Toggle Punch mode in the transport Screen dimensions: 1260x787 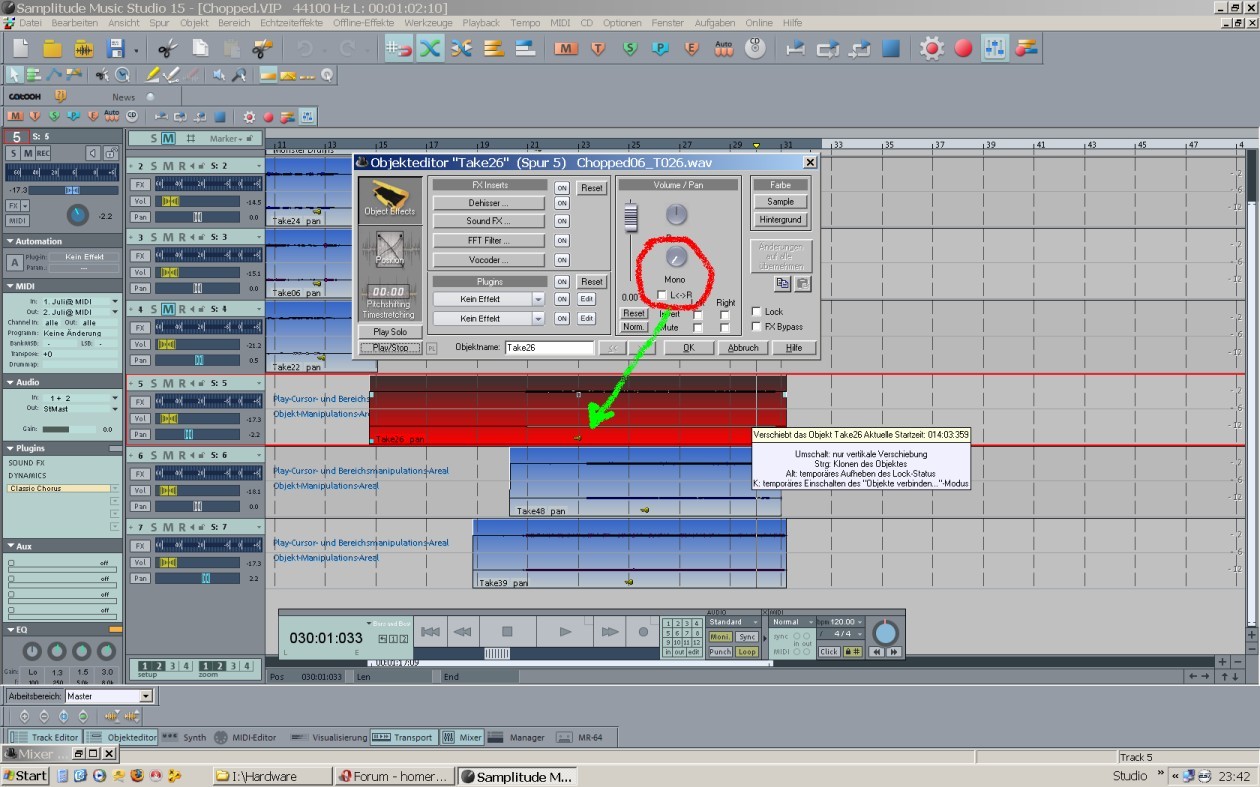720,652
